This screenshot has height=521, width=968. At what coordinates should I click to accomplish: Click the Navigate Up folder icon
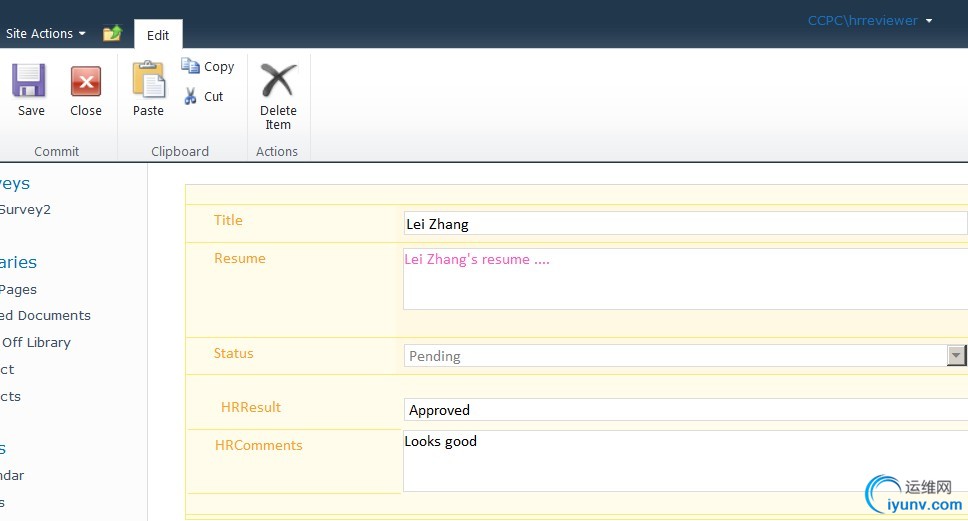pos(112,33)
